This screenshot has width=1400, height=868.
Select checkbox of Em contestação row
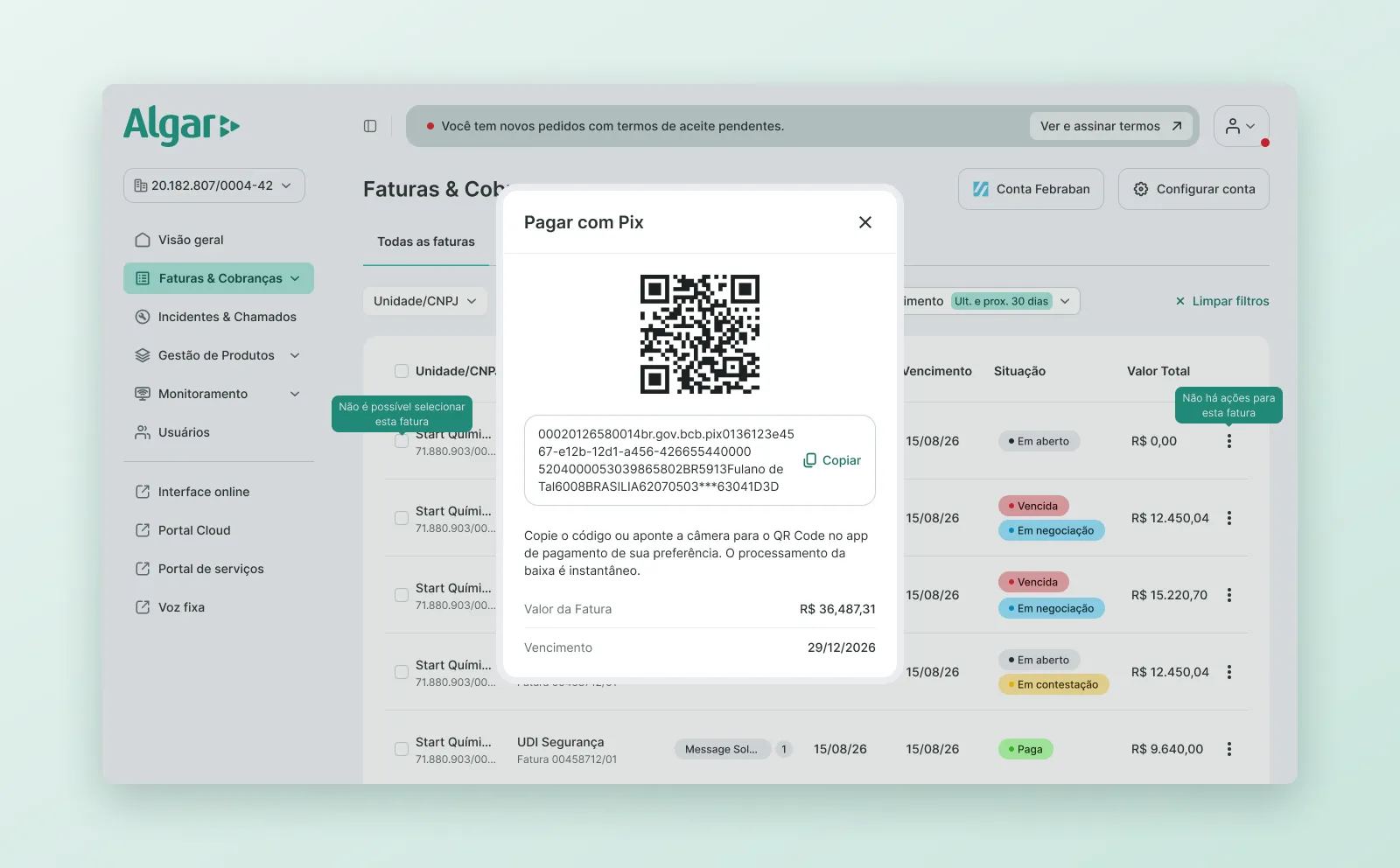tap(402, 672)
